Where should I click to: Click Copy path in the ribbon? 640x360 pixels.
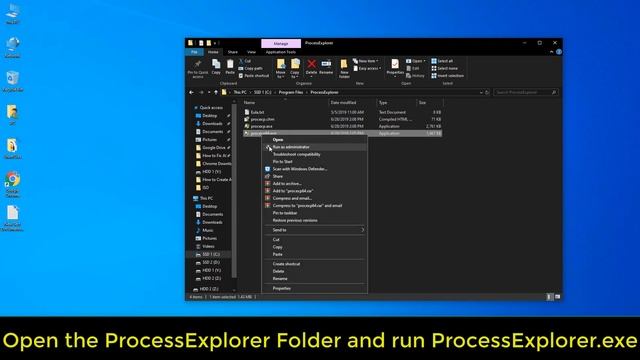tap(251, 69)
